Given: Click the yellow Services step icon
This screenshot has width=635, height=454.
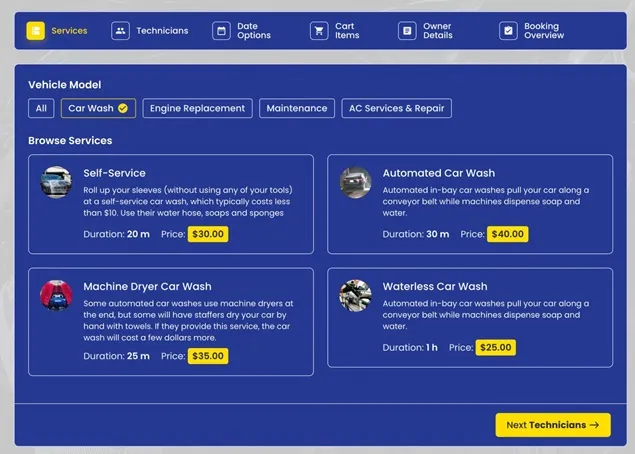Looking at the screenshot, I should coord(36,31).
